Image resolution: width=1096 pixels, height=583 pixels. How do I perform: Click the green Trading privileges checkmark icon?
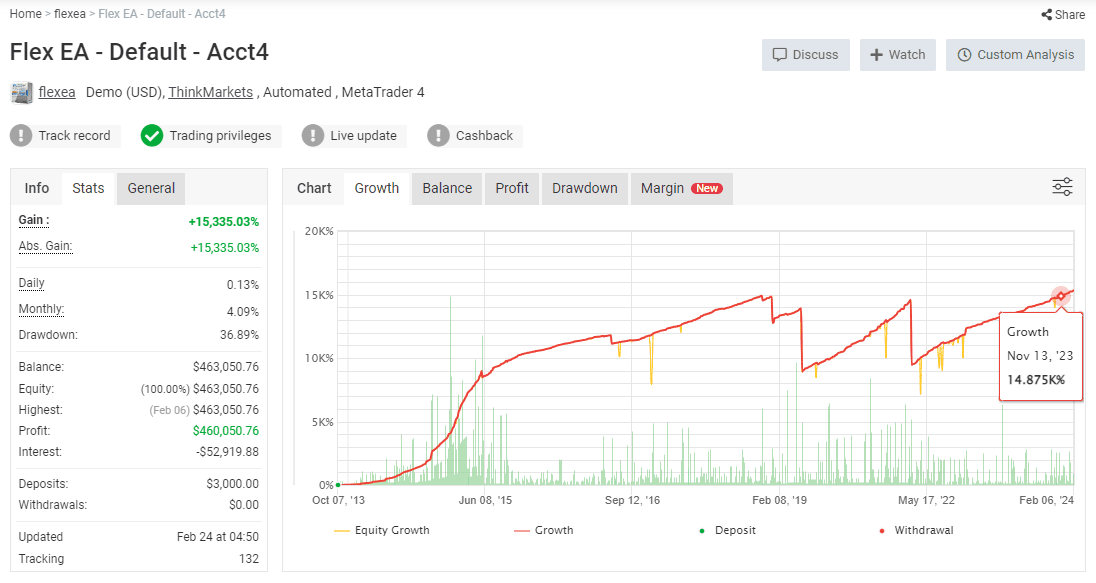[x=152, y=136]
